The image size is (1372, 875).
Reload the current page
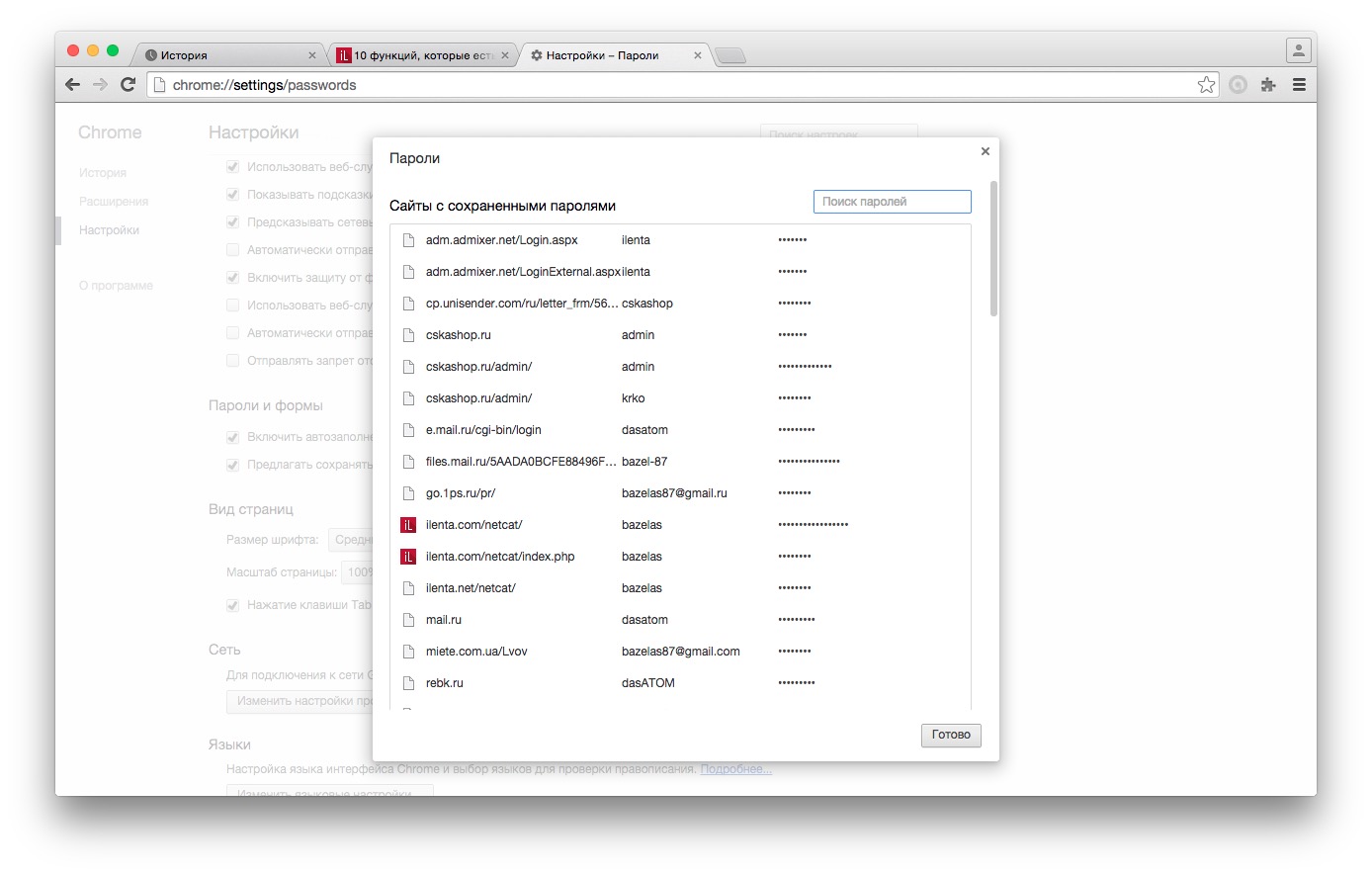point(128,85)
